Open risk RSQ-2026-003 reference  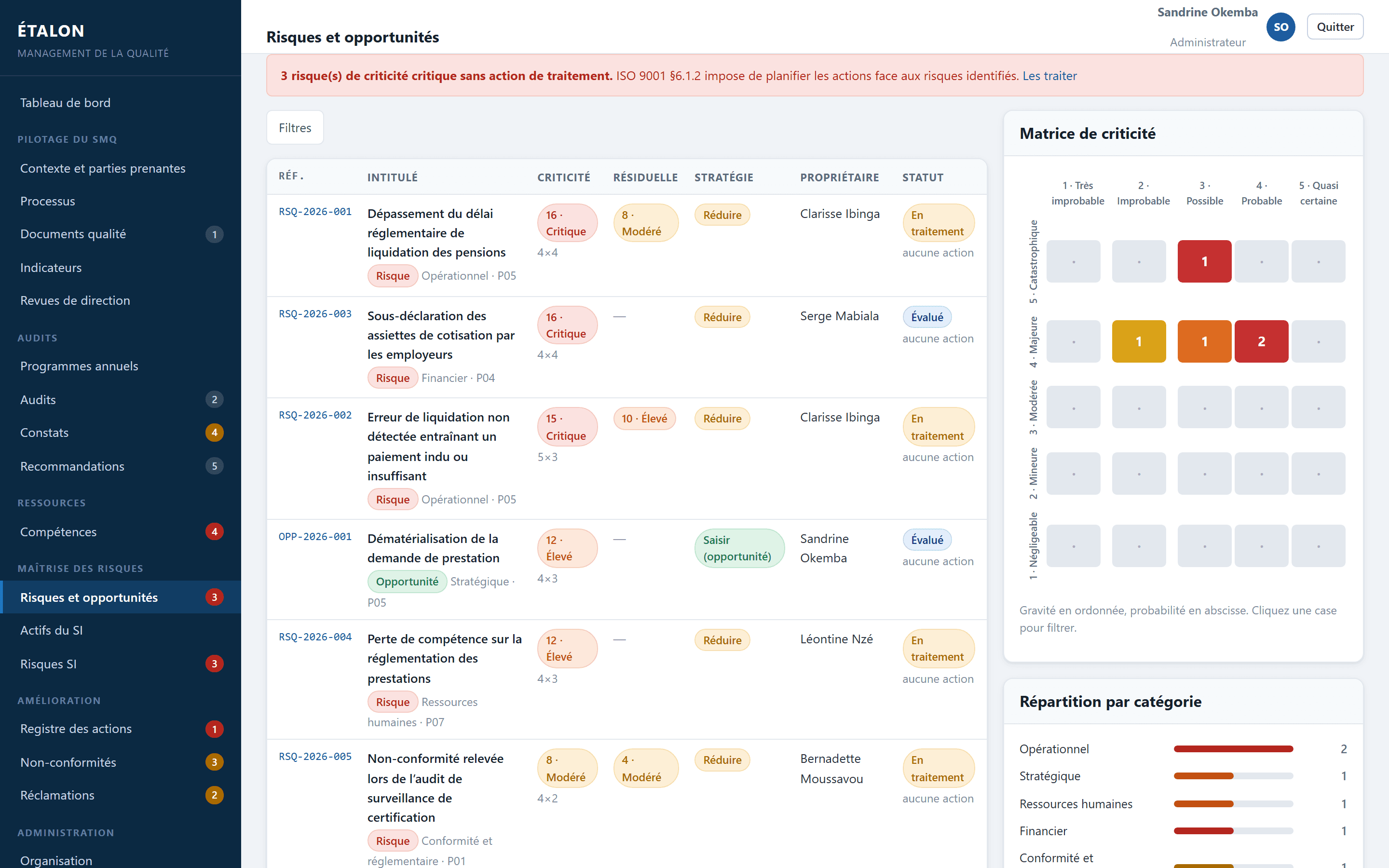(315, 314)
